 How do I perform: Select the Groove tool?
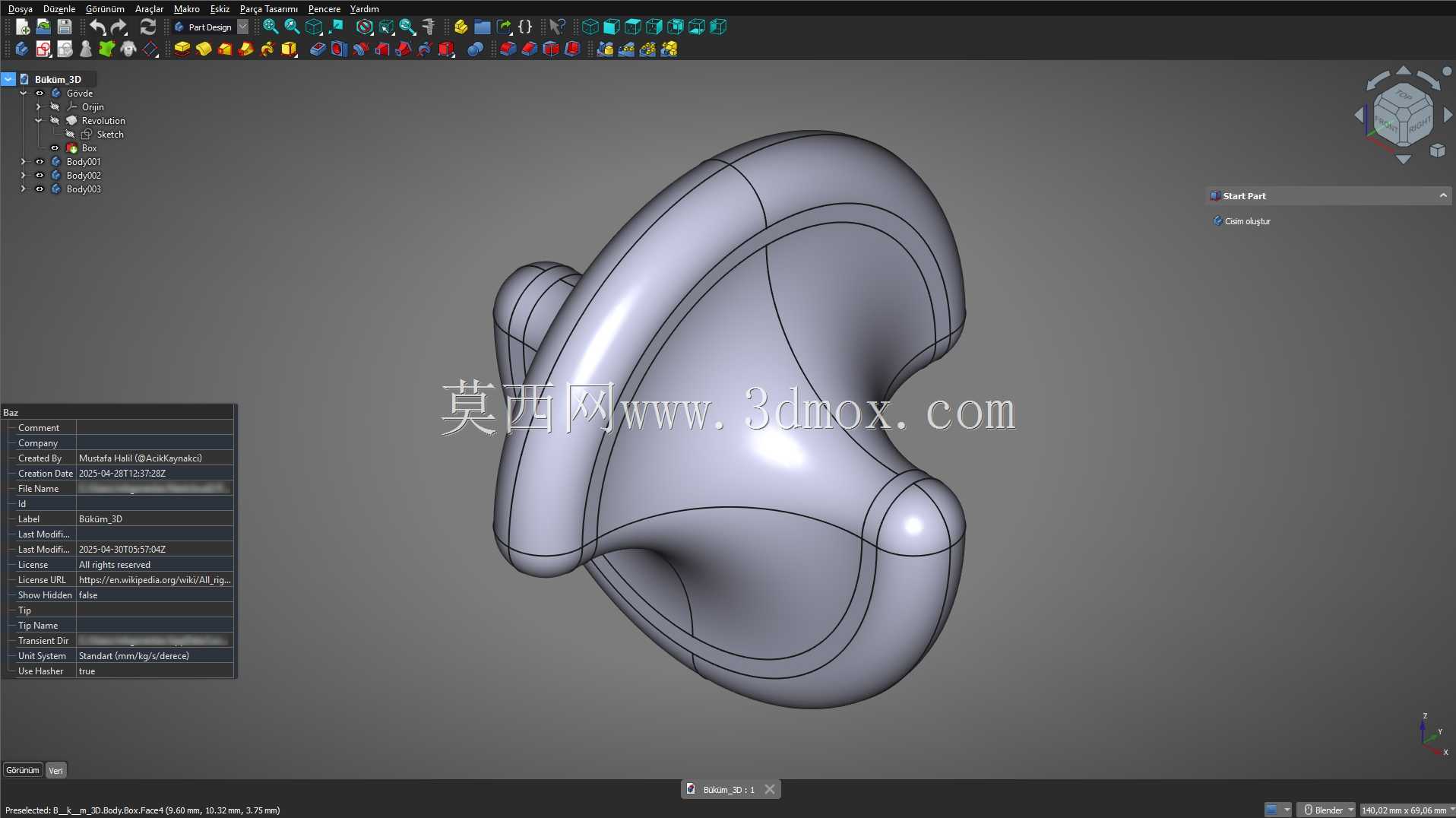(x=360, y=49)
